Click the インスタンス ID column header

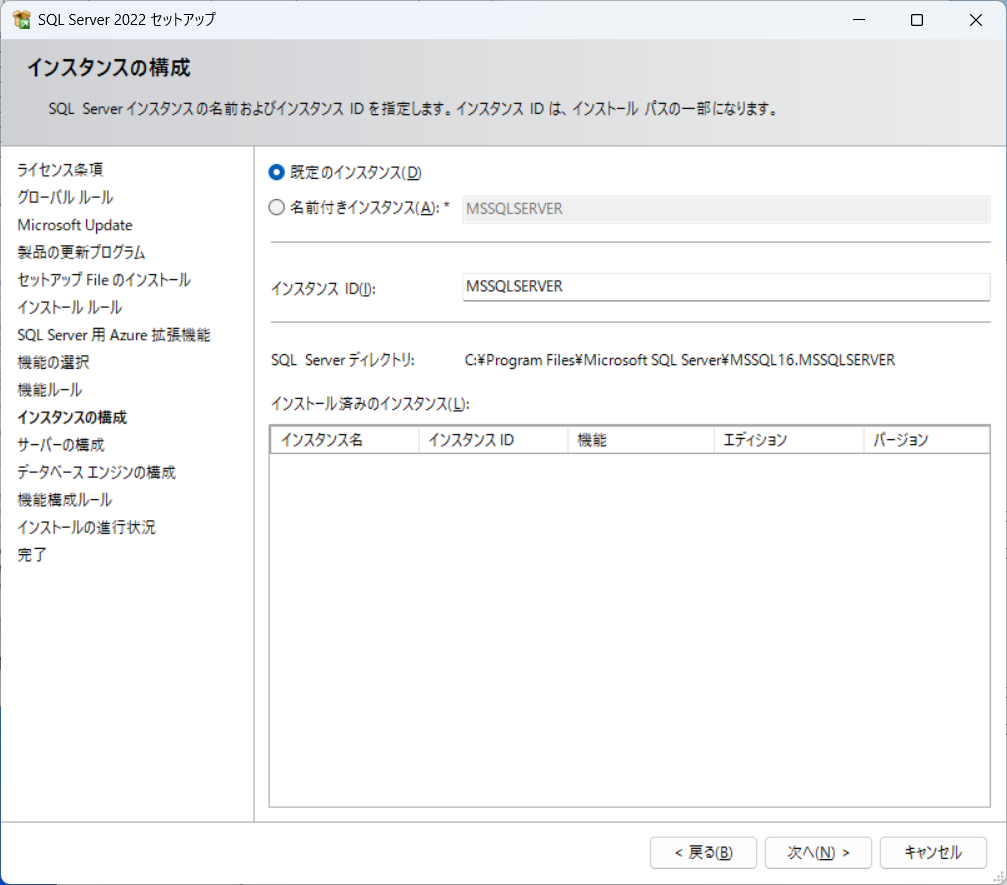492,440
